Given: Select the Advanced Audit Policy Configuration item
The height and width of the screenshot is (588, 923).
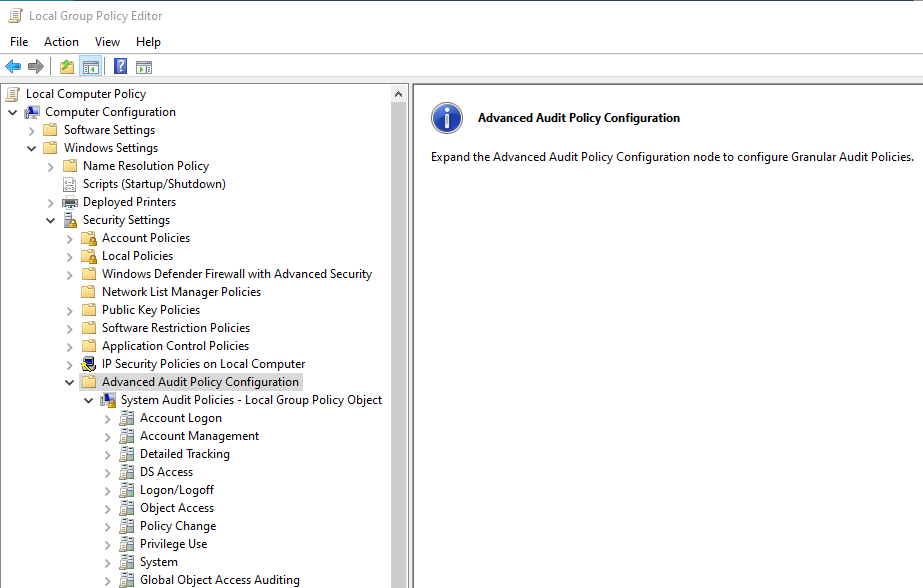Looking at the screenshot, I should (x=200, y=382).
